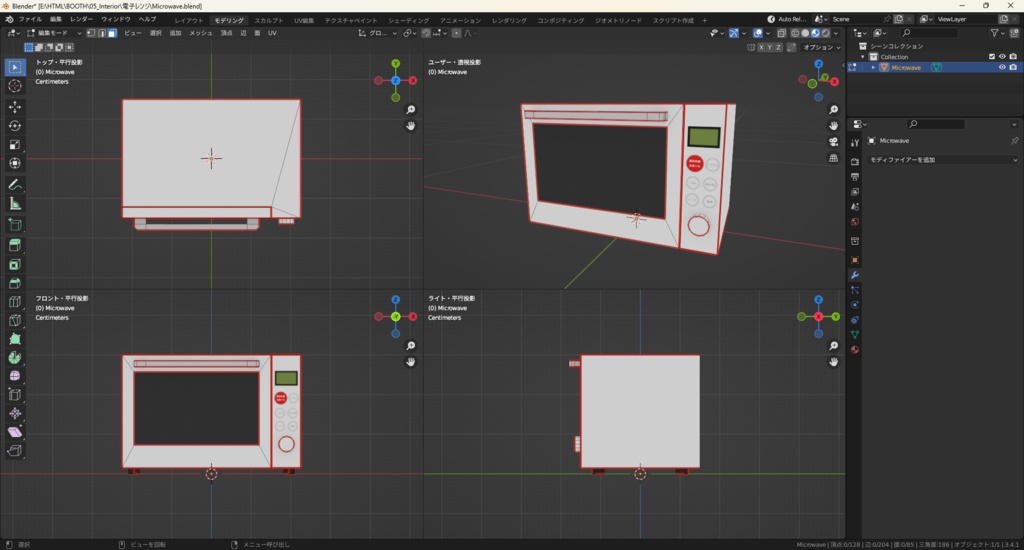Click zoom magnifier in user perspective viewport
The width and height of the screenshot is (1024, 550).
coord(833,110)
